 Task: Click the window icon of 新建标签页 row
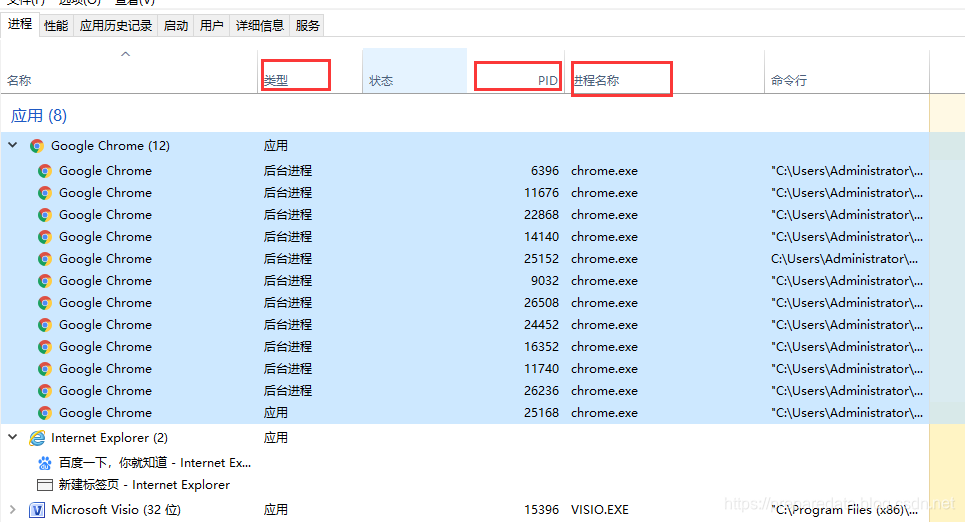[44, 485]
